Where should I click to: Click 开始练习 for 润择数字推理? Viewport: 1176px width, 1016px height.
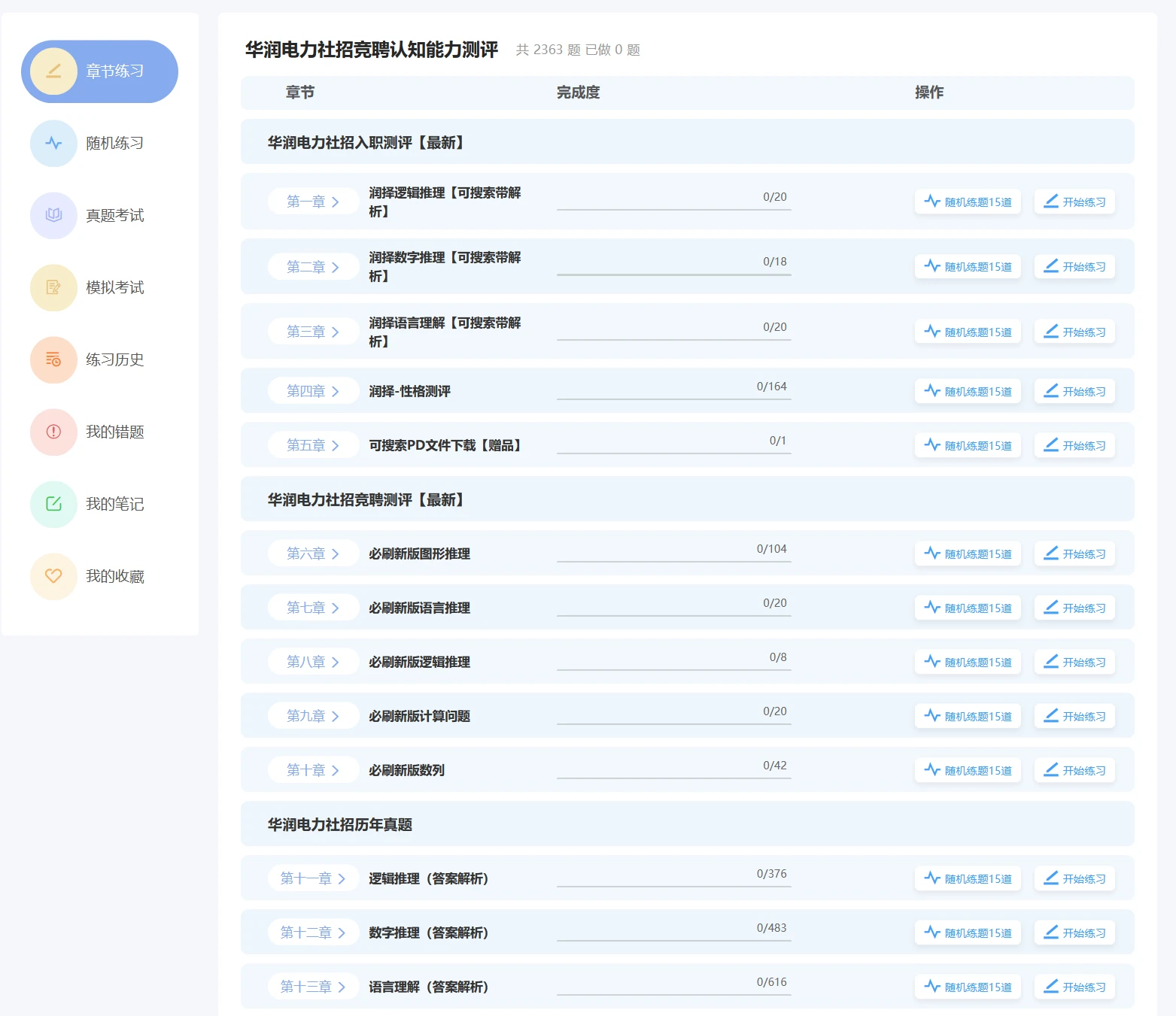1074,266
